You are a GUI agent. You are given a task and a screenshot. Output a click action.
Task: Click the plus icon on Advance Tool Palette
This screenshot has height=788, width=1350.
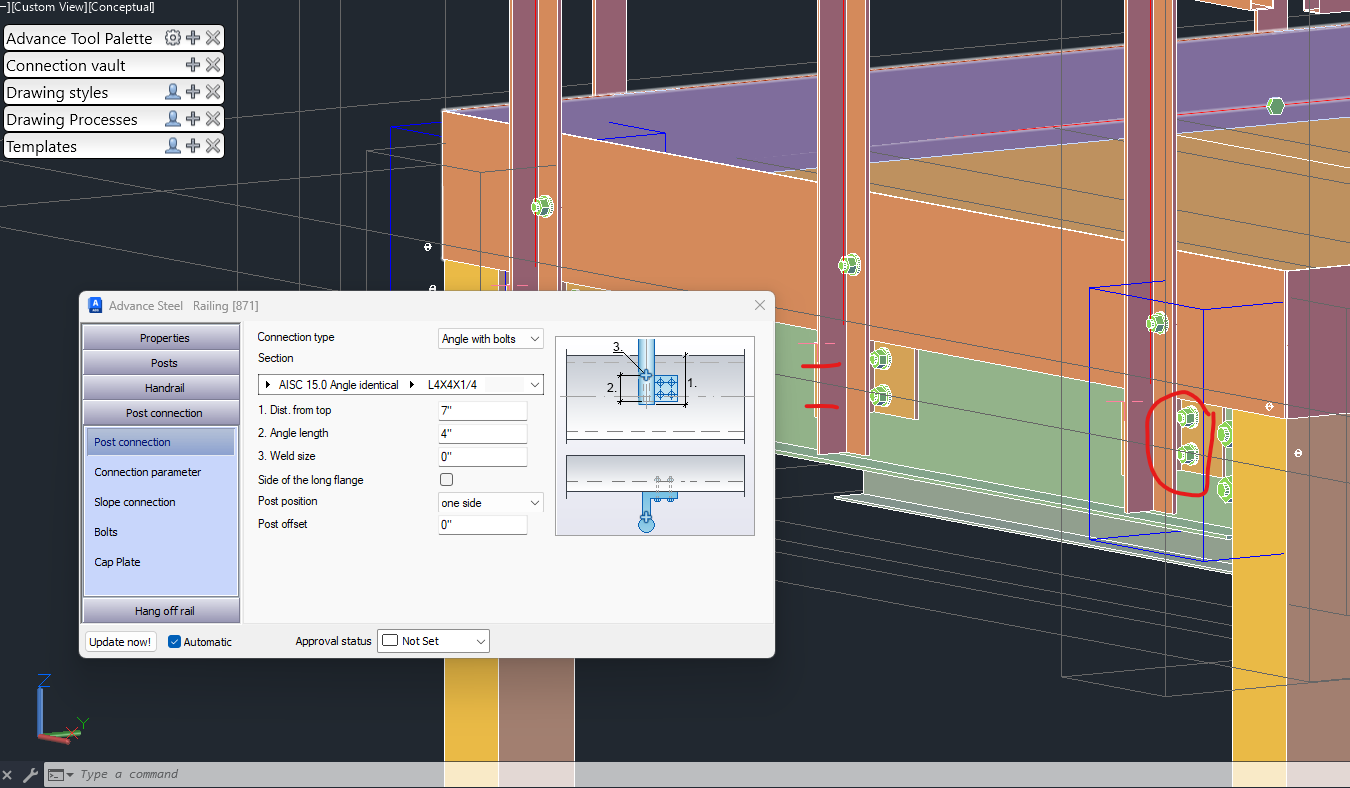pos(192,37)
